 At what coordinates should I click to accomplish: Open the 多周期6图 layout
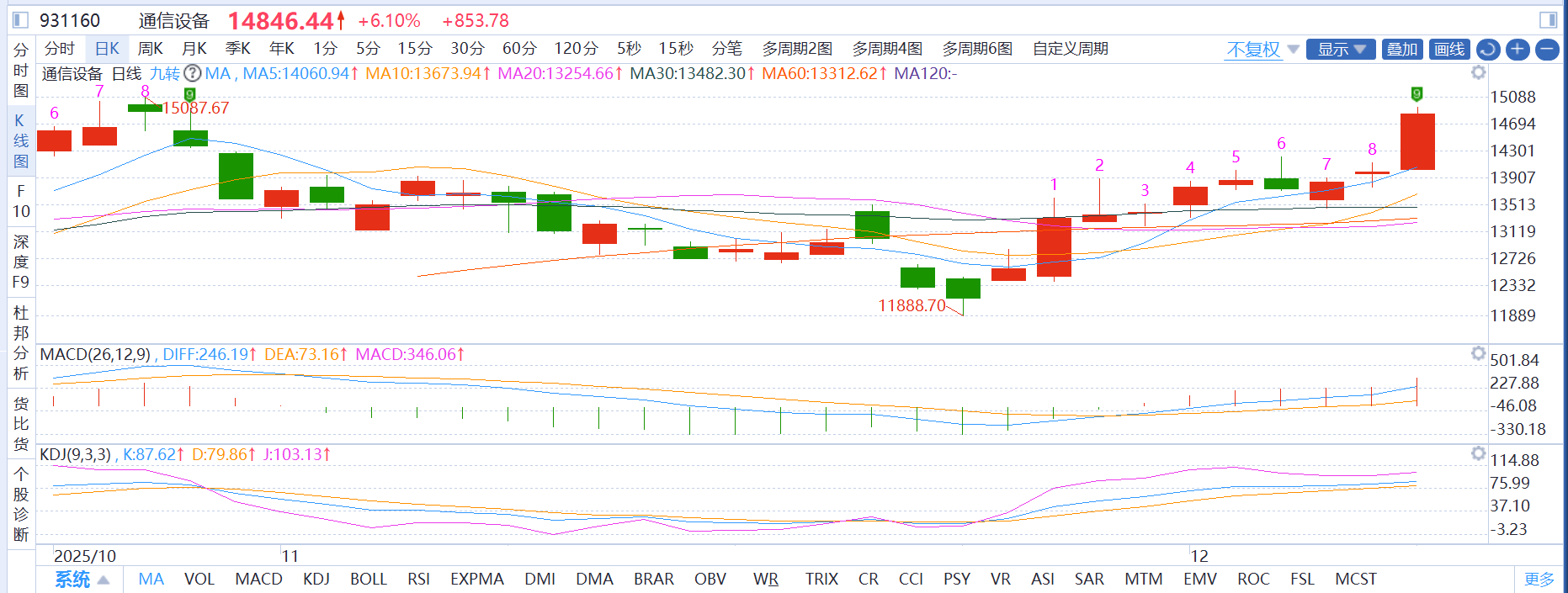click(977, 49)
